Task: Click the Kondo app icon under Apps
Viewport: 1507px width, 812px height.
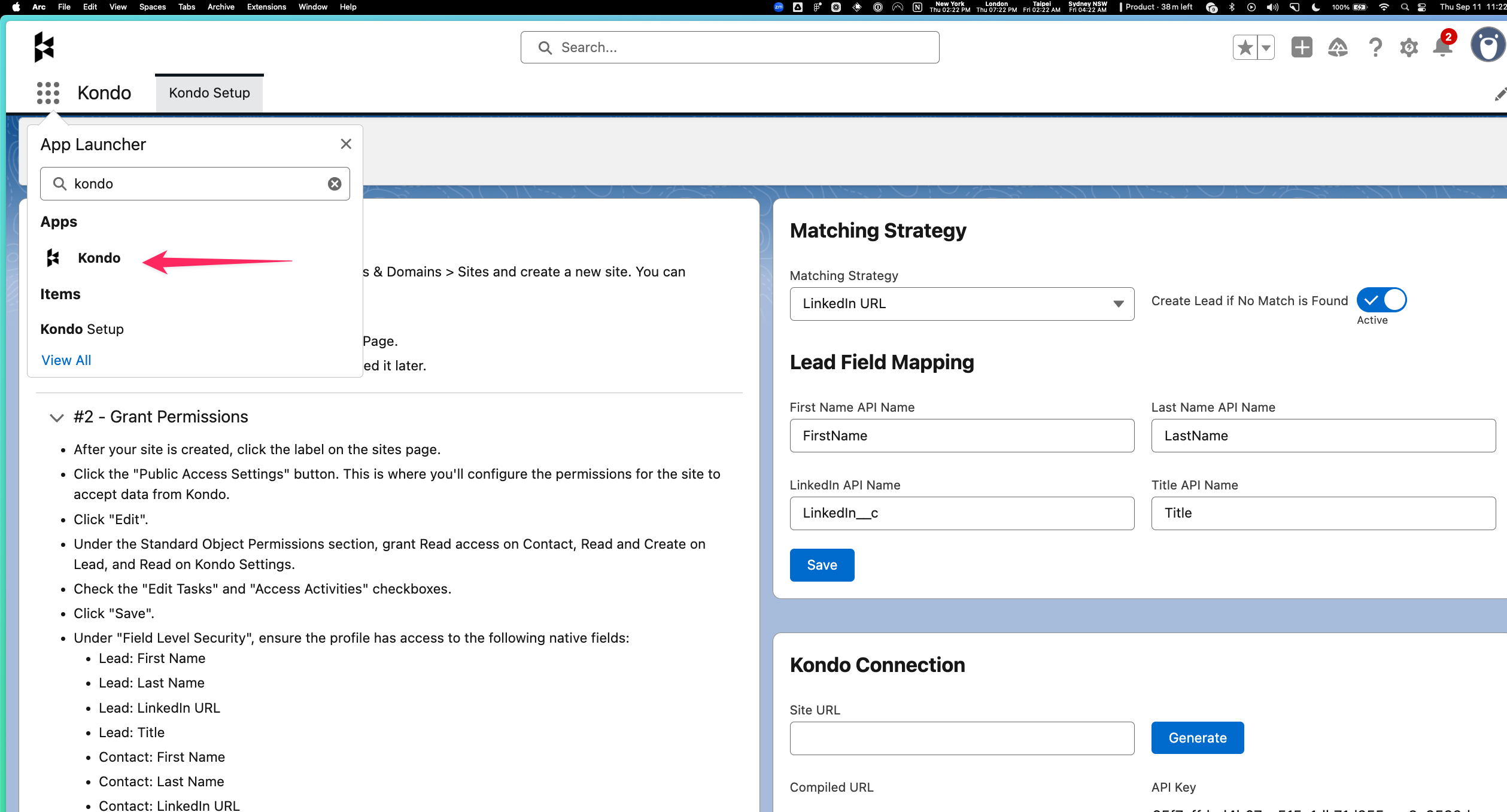Action: point(53,258)
